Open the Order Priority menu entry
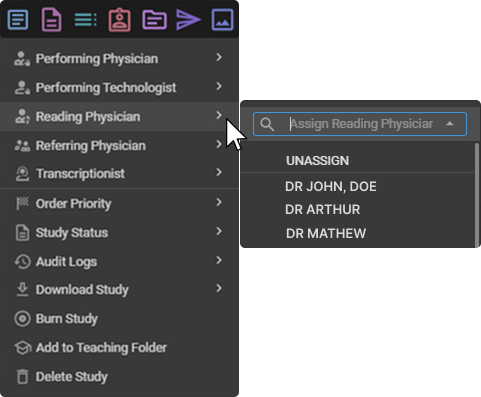The height and width of the screenshot is (397, 481). (x=119, y=203)
